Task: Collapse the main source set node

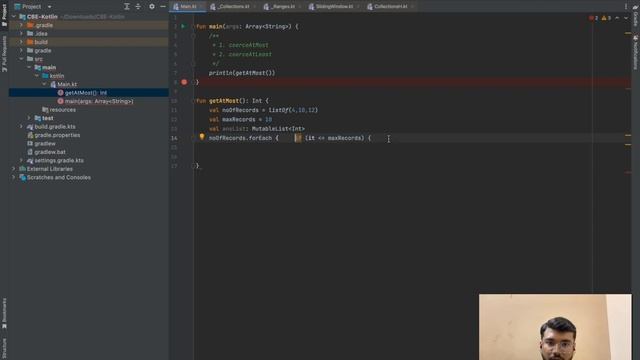Action: (x=29, y=67)
